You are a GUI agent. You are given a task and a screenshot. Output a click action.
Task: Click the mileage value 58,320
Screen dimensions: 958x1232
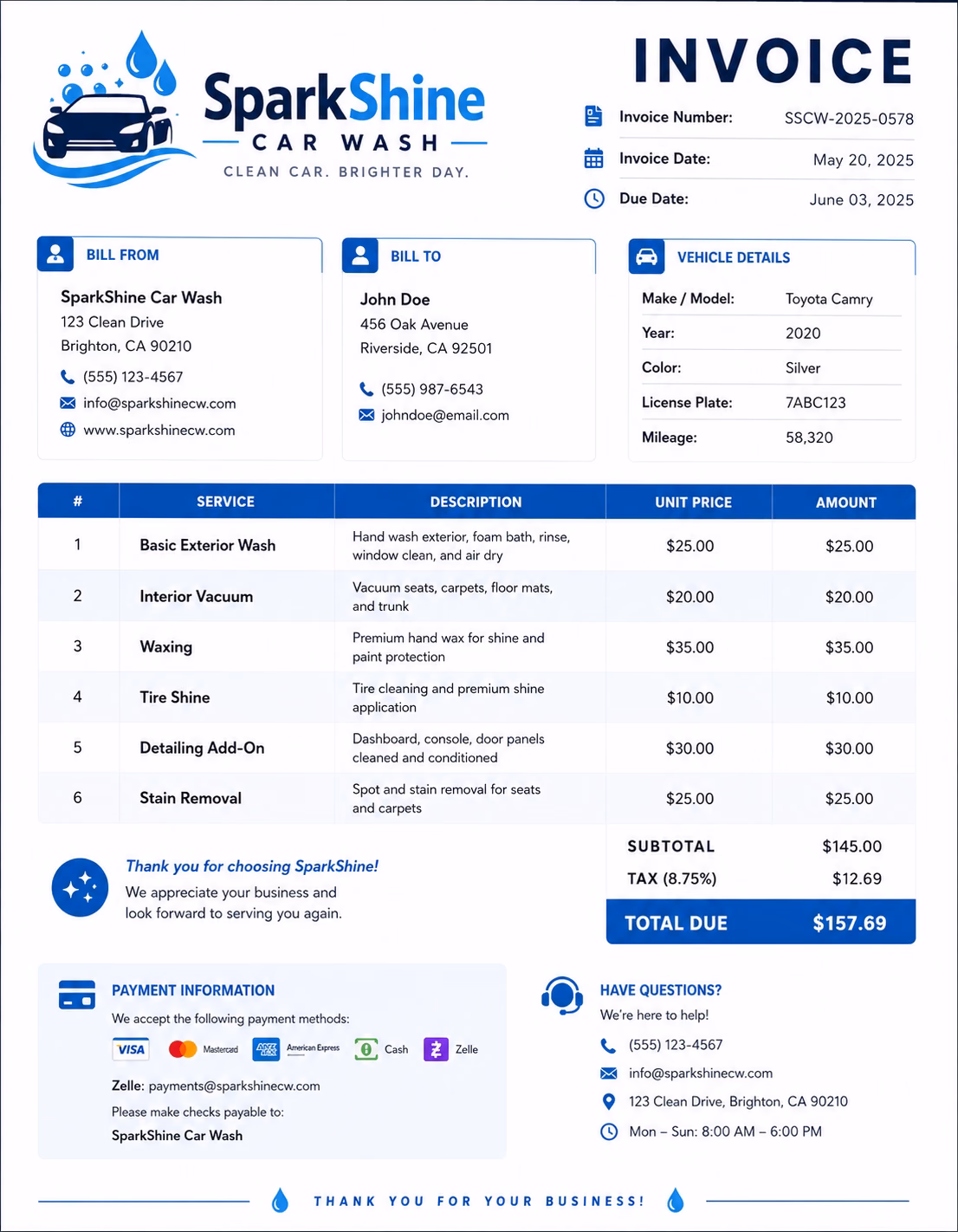click(809, 438)
